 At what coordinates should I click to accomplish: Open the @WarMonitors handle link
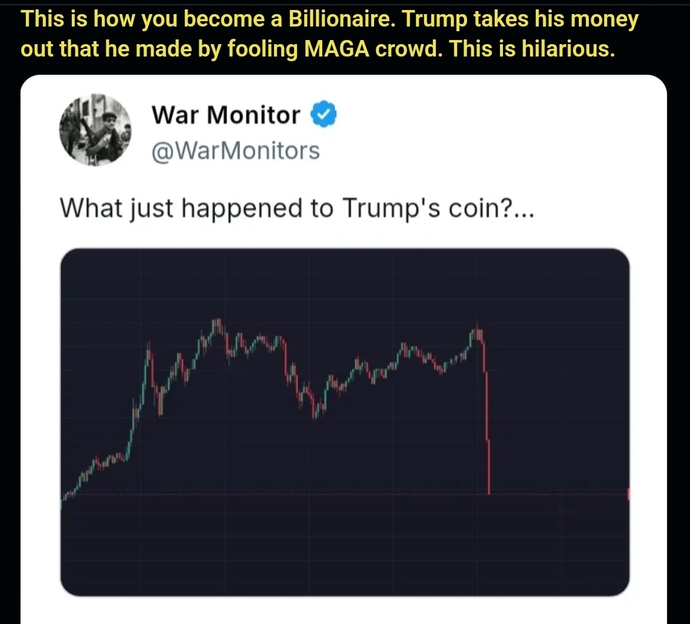point(235,151)
